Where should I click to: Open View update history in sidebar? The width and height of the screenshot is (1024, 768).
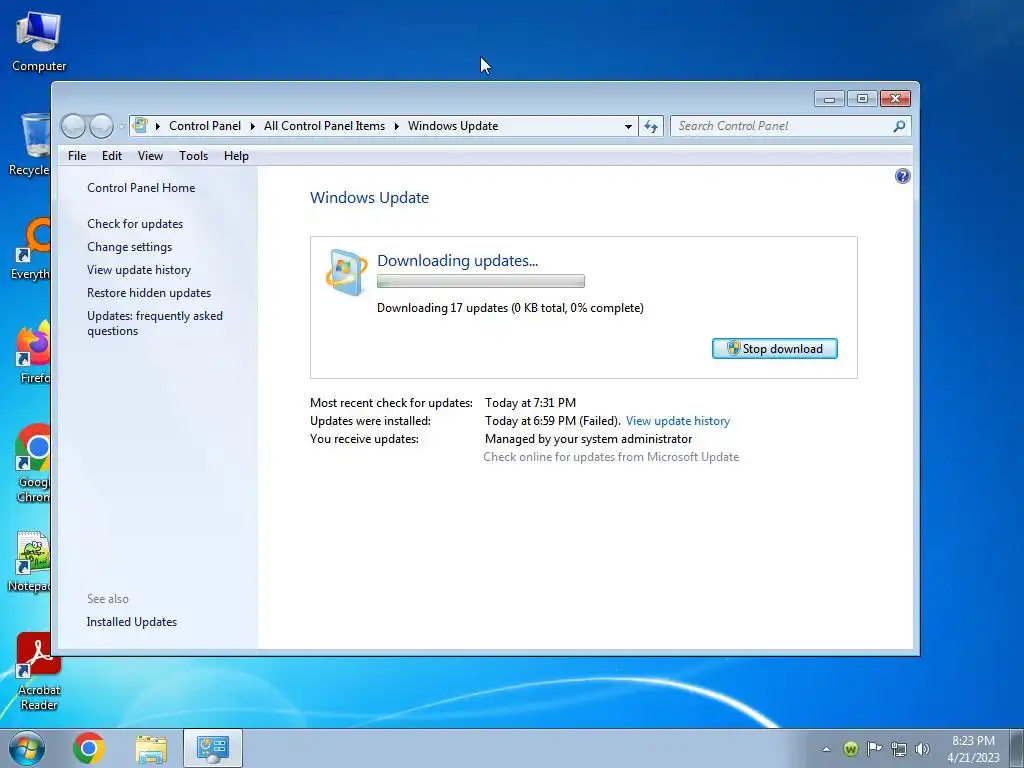(139, 270)
